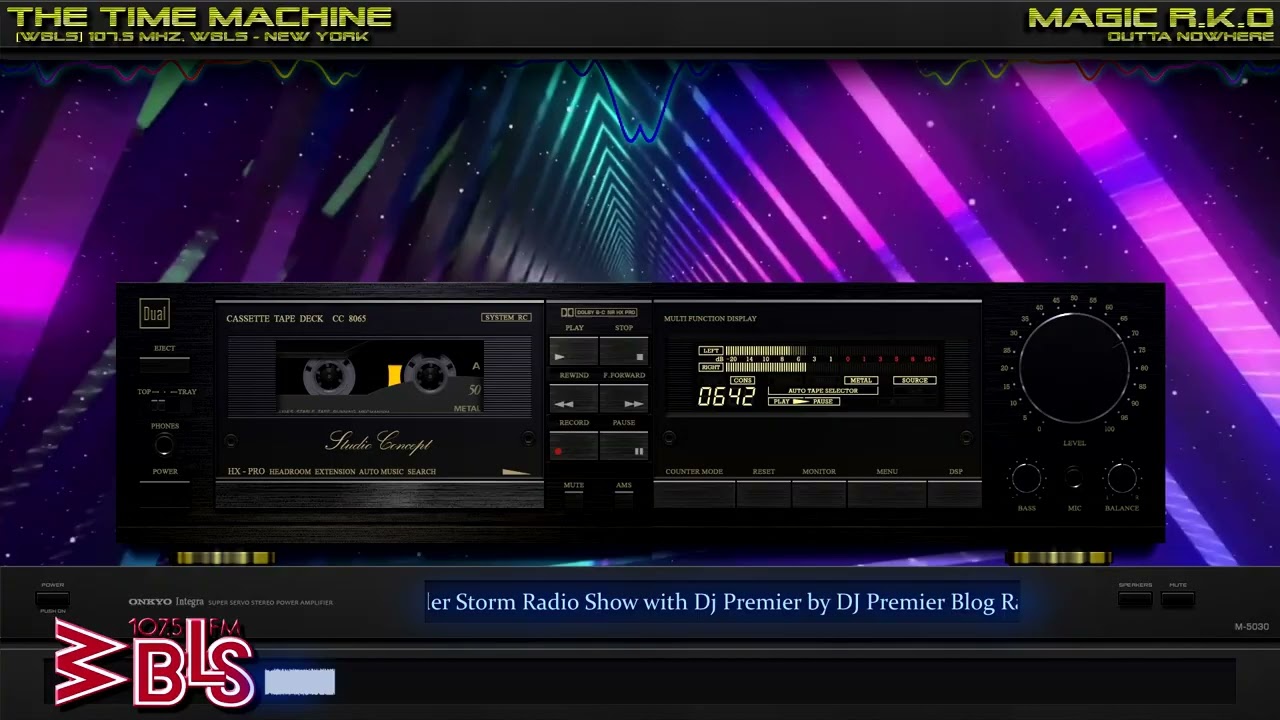Click the 107.5 MHz WBLS New York subtitle

[x=191, y=37]
